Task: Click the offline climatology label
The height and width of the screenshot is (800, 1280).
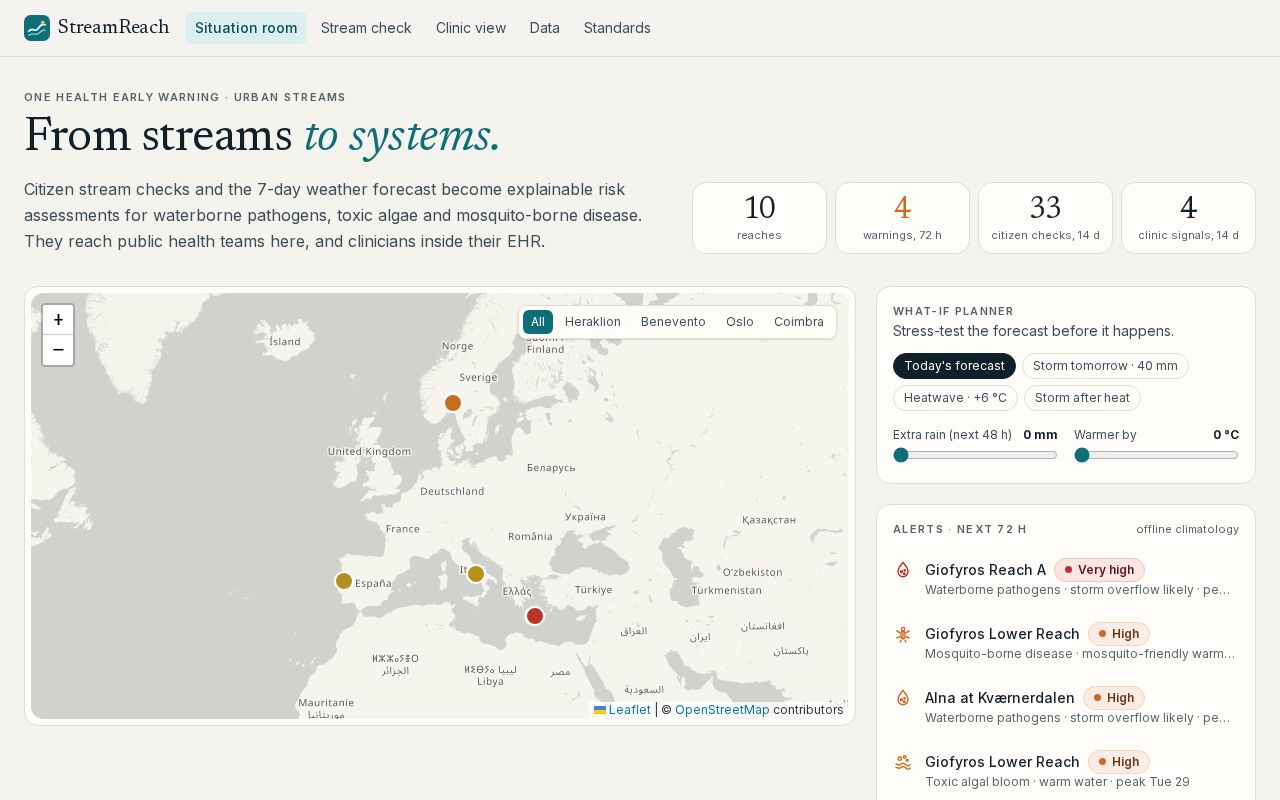Action: click(1187, 529)
